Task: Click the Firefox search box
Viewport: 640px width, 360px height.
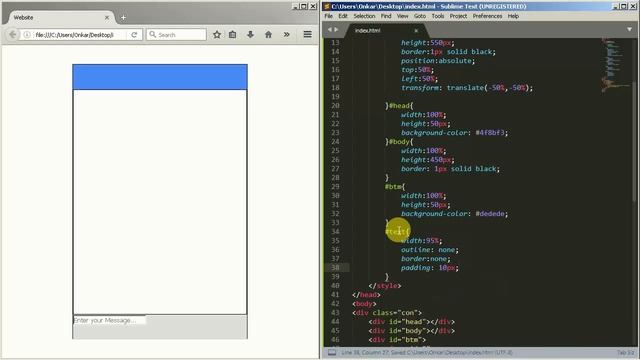Action: pos(176,35)
